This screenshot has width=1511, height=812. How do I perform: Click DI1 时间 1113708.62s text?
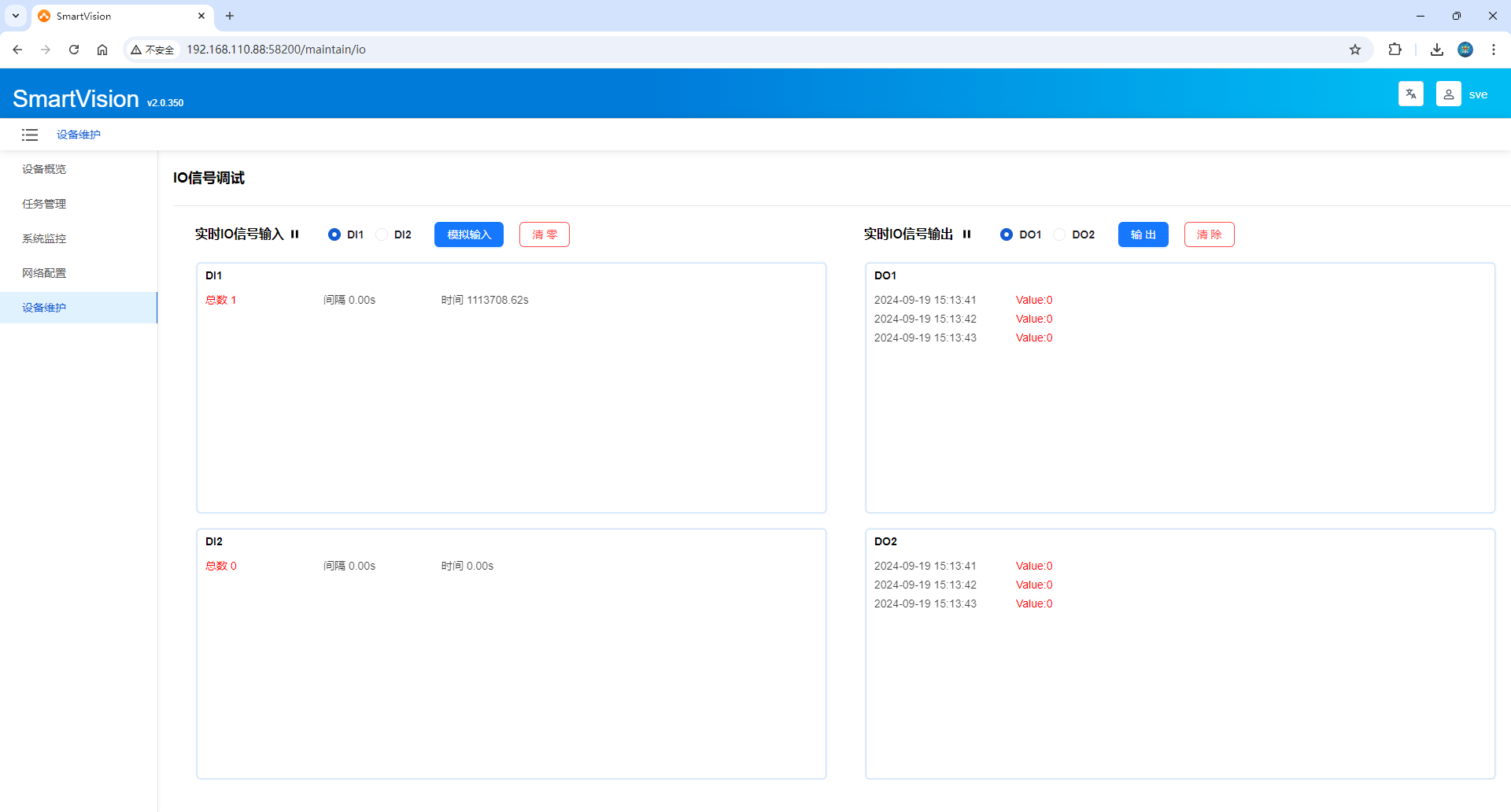pos(485,300)
